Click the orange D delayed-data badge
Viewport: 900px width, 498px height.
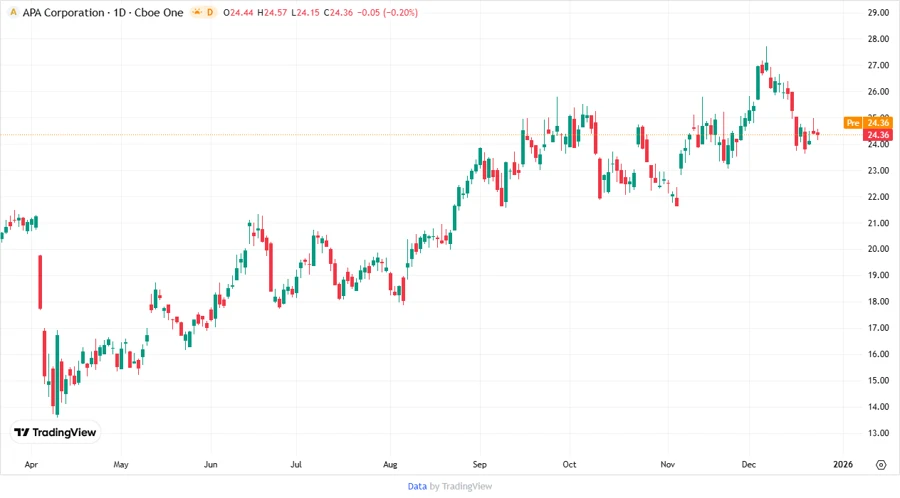[210, 12]
